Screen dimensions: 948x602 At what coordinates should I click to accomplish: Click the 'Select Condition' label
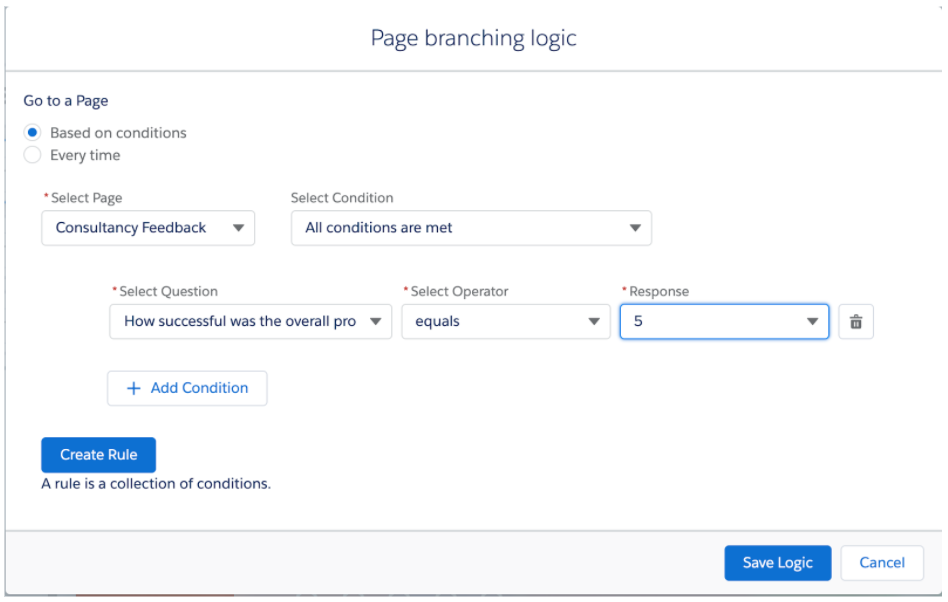pos(342,198)
